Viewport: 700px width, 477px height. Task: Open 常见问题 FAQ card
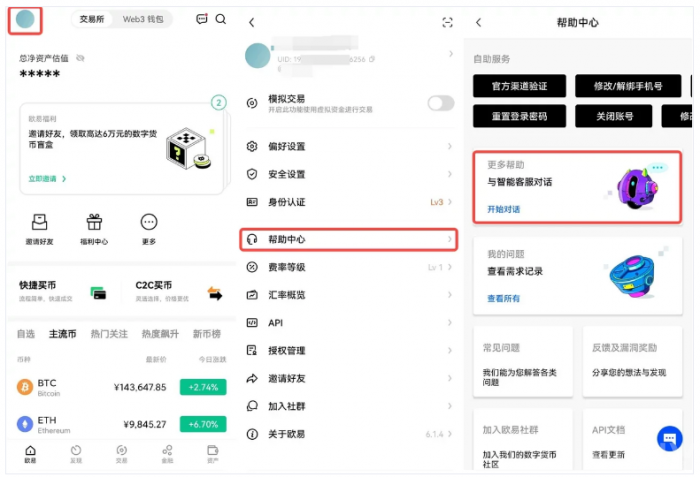pos(523,362)
